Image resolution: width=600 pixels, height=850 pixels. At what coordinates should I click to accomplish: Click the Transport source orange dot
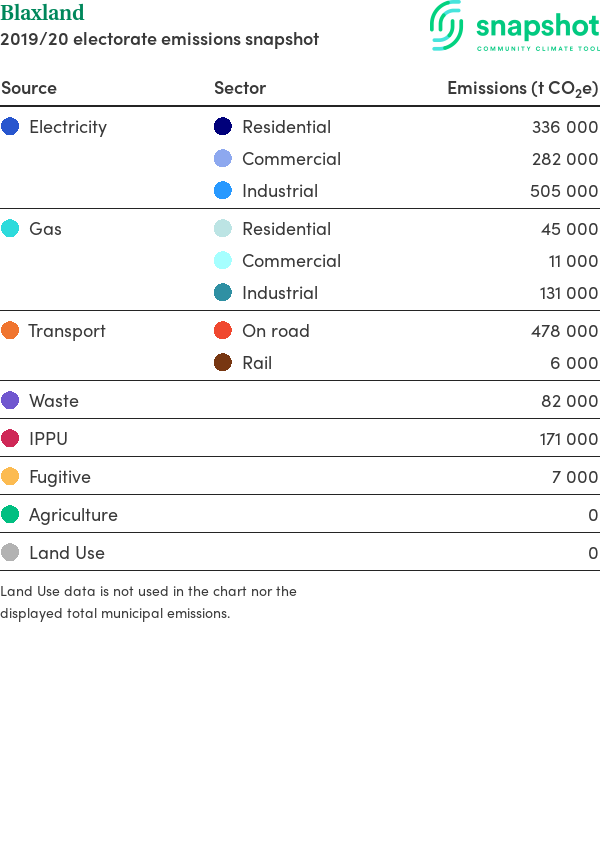tap(10, 330)
